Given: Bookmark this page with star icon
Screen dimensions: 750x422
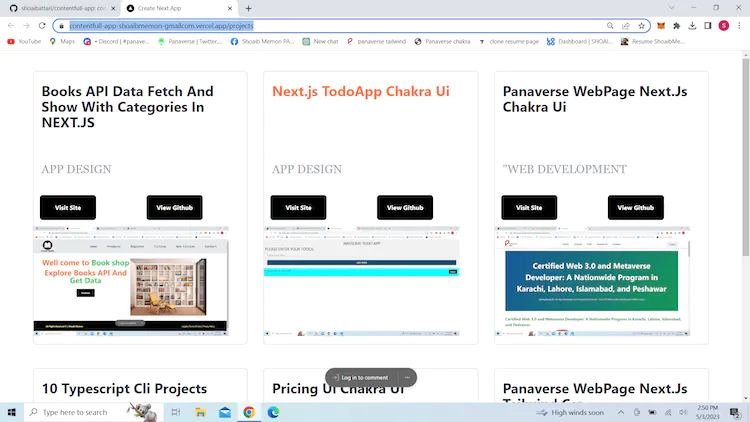Looking at the screenshot, I should click(x=641, y=25).
